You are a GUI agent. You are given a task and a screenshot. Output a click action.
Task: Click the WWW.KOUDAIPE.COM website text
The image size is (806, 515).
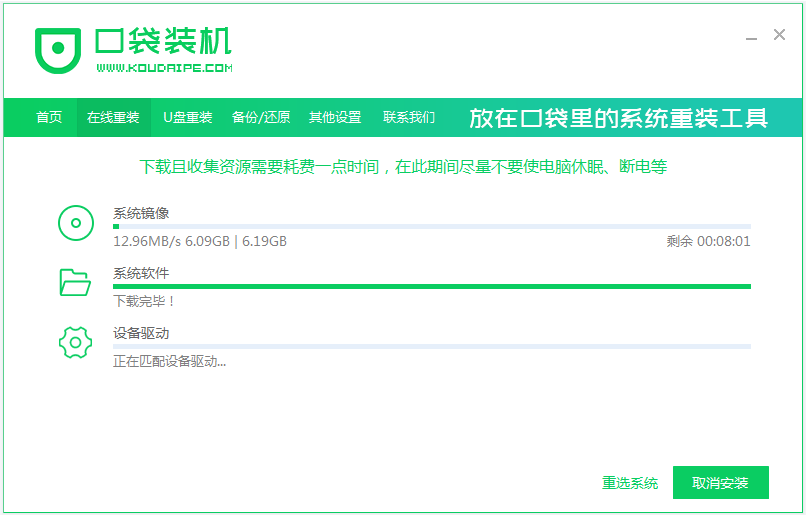(165, 68)
